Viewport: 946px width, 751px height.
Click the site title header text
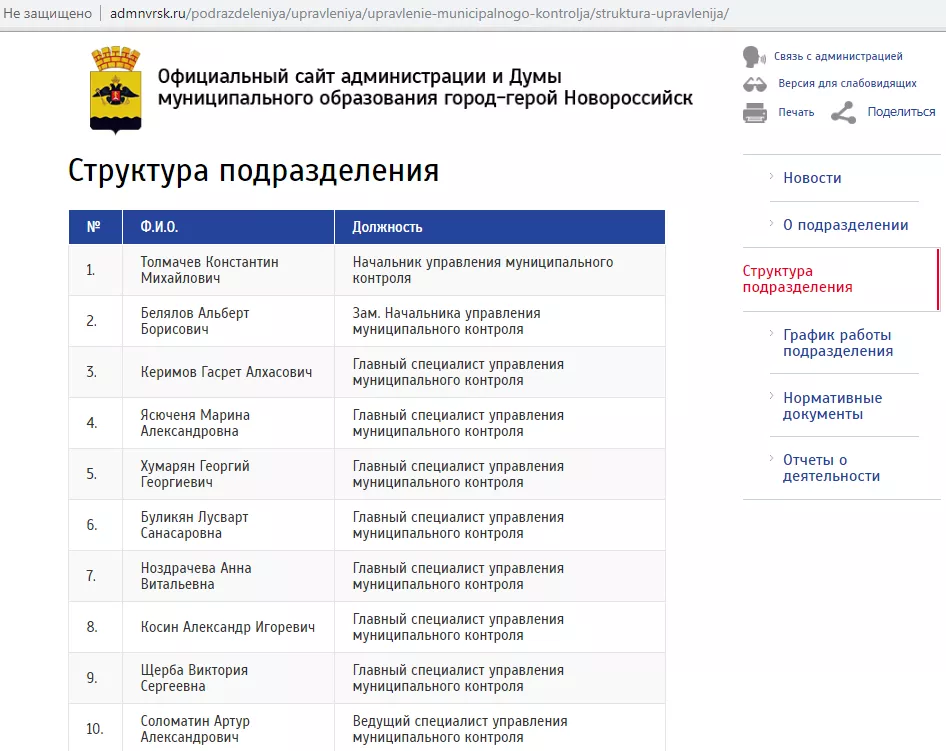click(424, 88)
